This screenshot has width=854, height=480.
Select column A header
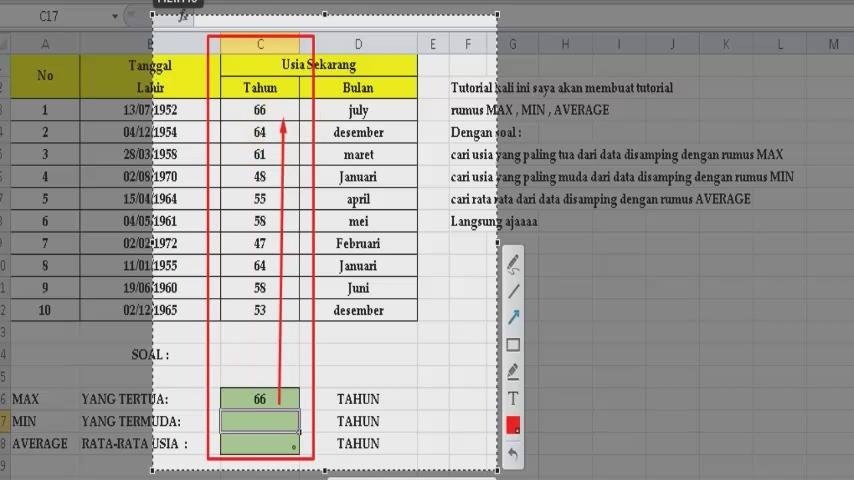[45, 44]
